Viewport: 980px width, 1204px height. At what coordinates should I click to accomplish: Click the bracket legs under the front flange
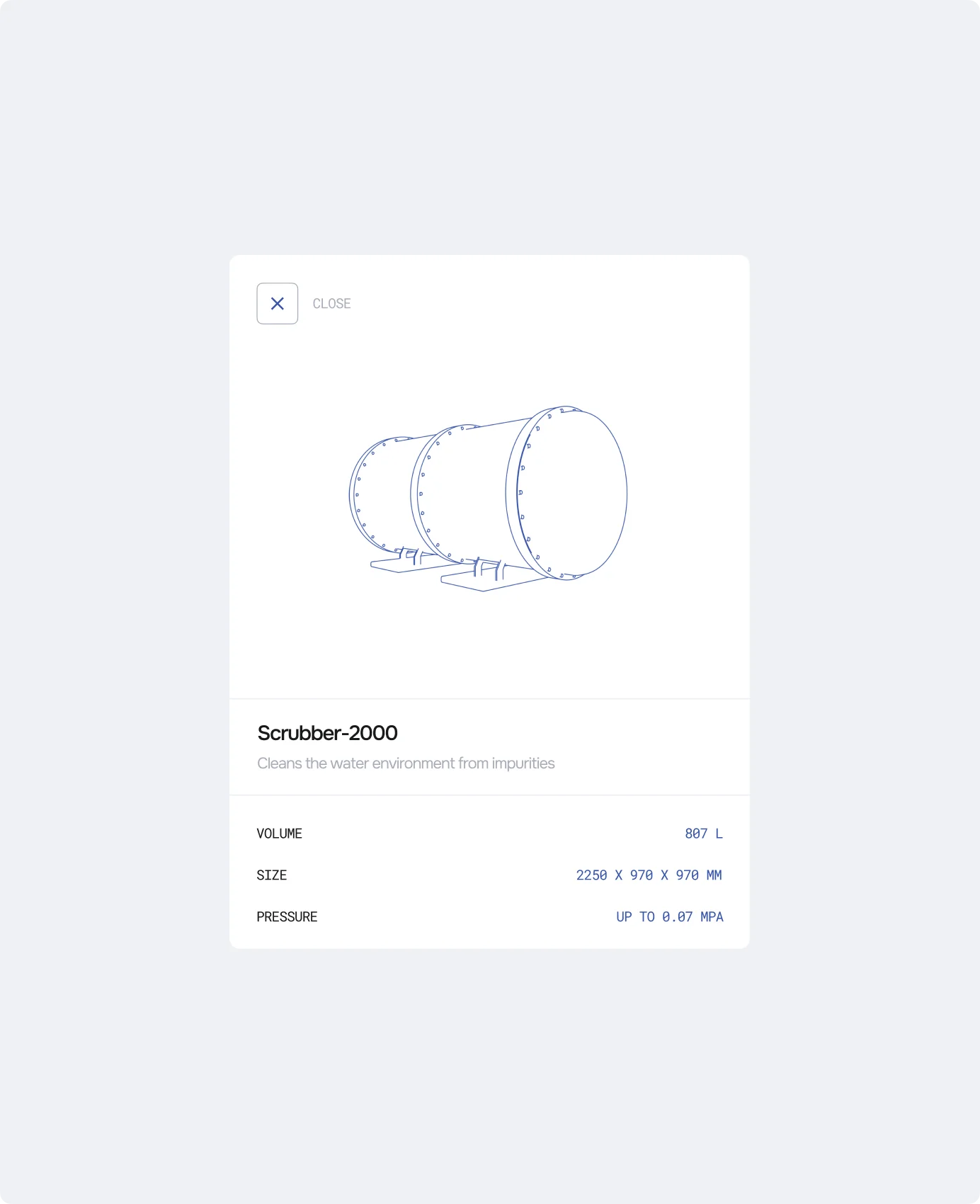(x=489, y=569)
